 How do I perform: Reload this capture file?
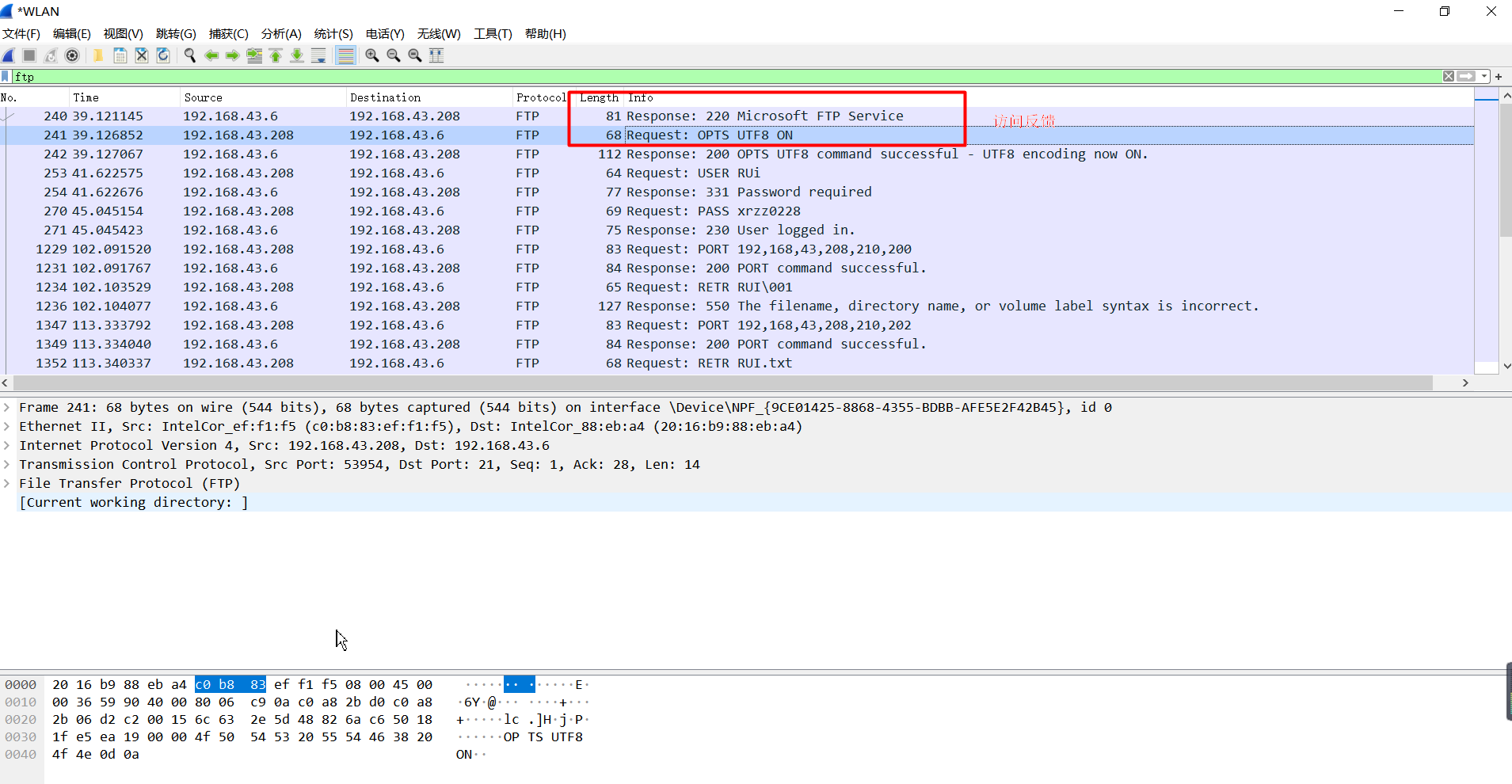point(163,55)
